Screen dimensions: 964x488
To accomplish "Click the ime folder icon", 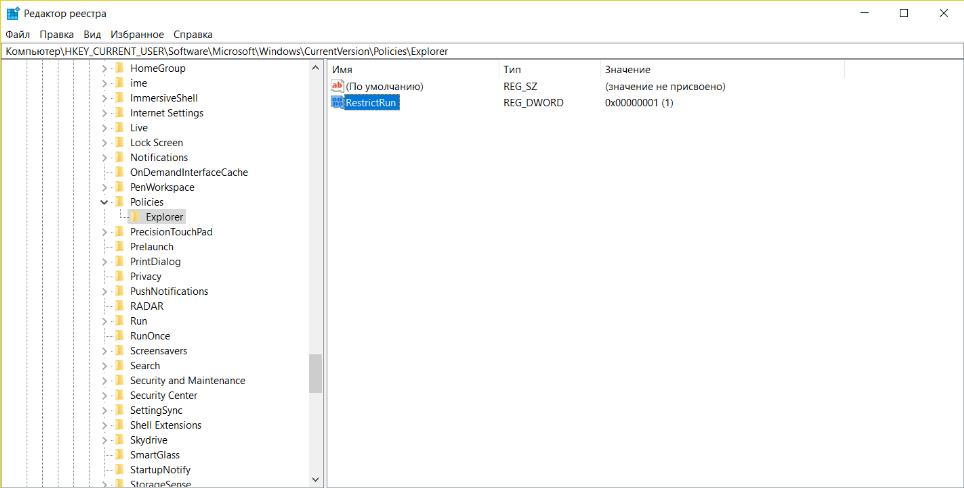I will click(119, 83).
